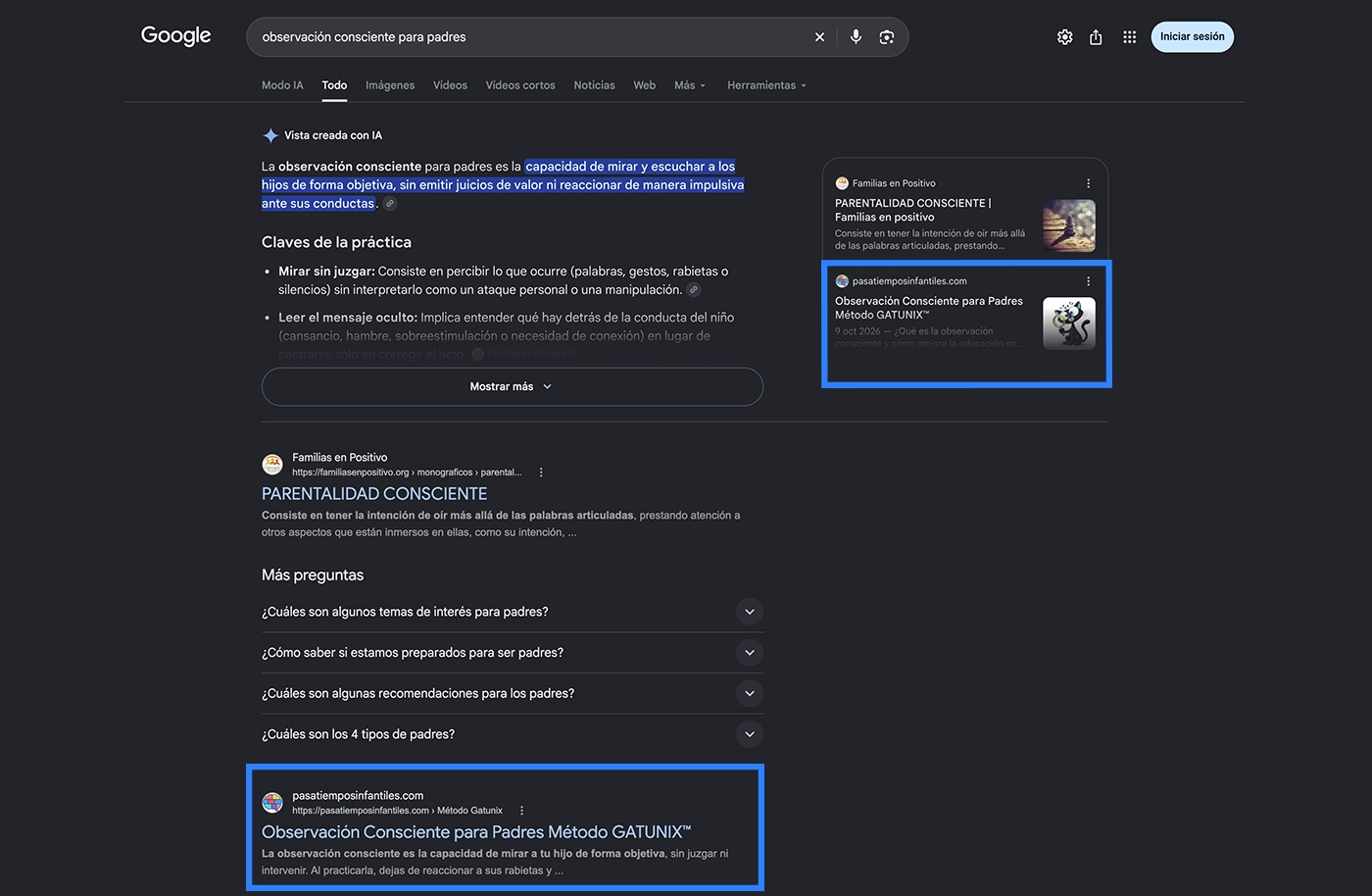Switch to Web tab
The height and width of the screenshot is (896, 1372).
(644, 85)
